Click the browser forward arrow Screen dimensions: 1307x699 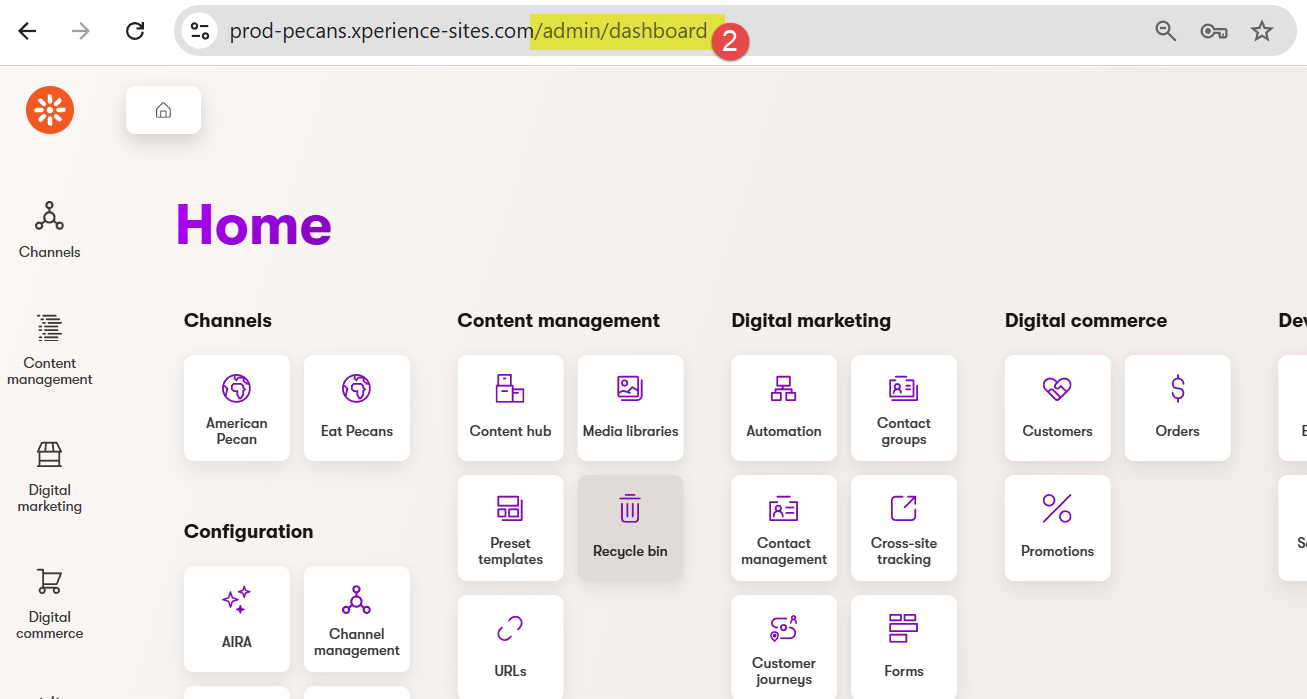click(81, 31)
